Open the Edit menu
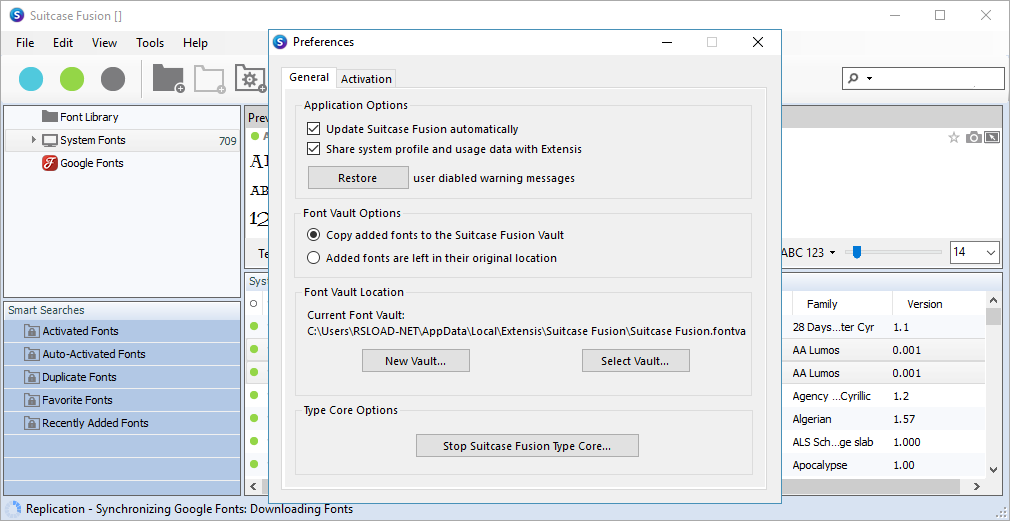The image size is (1010, 521). point(63,43)
